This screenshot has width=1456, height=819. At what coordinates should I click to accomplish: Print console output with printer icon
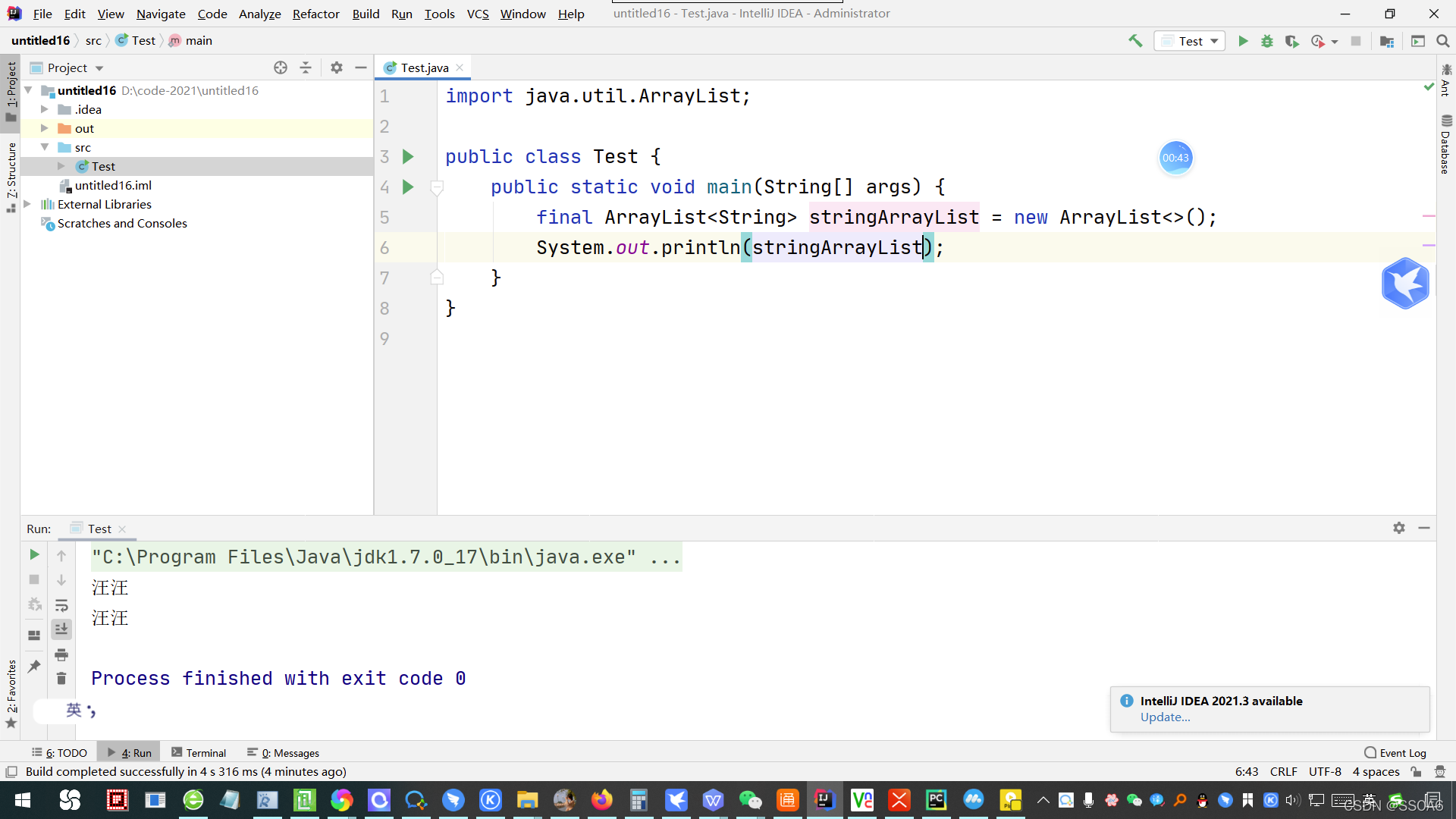[x=61, y=654]
